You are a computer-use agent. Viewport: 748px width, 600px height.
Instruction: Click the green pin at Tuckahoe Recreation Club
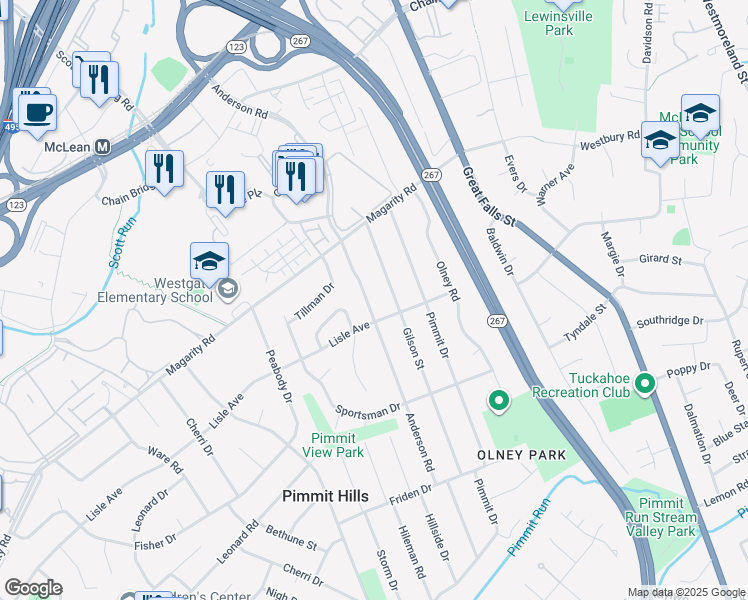(x=645, y=384)
